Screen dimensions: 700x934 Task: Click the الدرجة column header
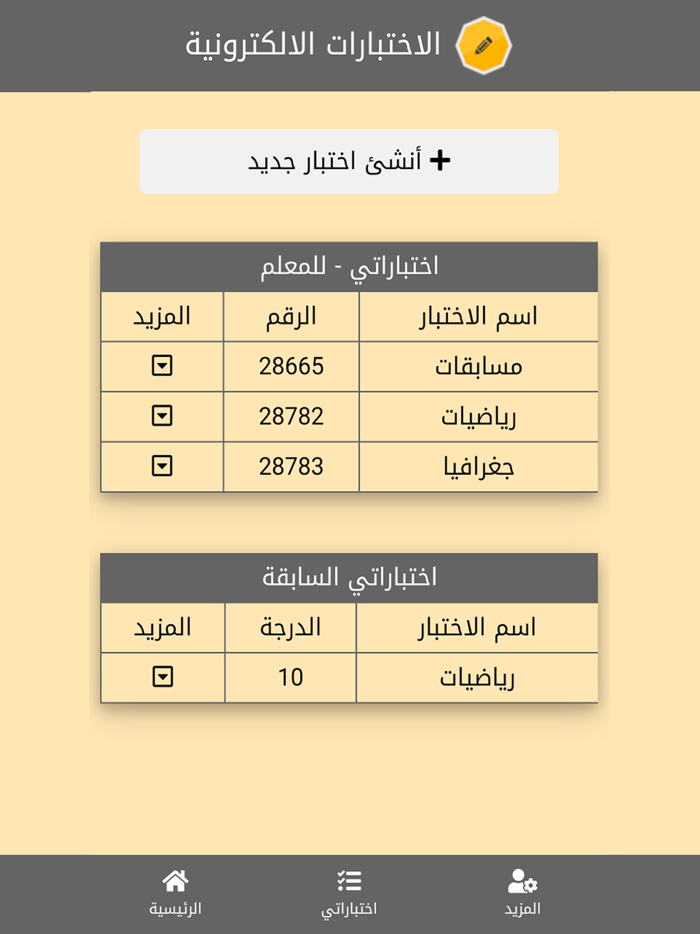[291, 628]
